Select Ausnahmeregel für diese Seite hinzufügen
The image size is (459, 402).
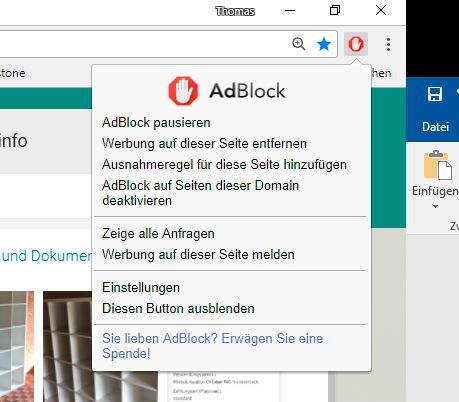click(224, 165)
